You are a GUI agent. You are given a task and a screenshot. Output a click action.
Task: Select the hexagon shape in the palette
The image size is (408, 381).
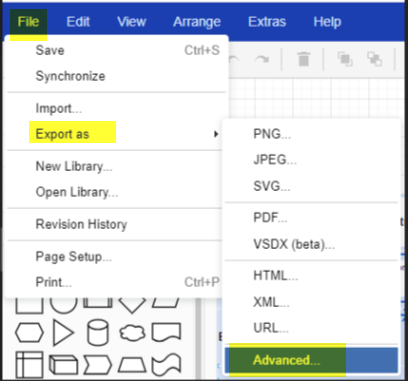point(29,332)
